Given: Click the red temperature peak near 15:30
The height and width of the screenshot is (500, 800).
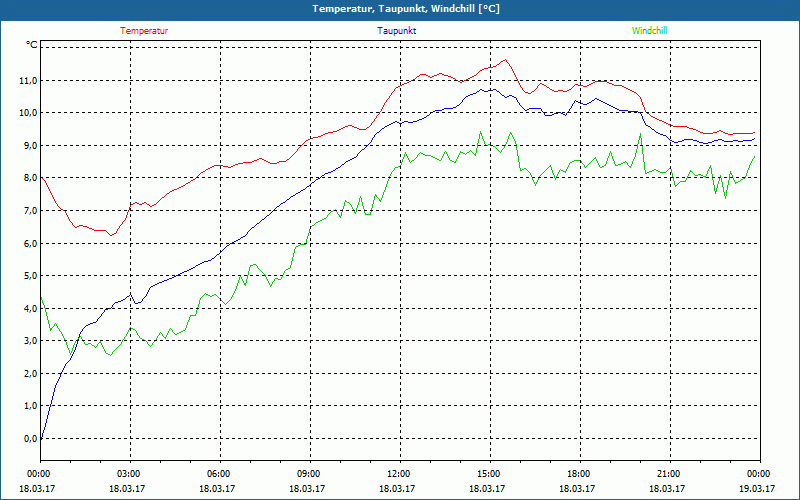Looking at the screenshot, I should 505,60.
